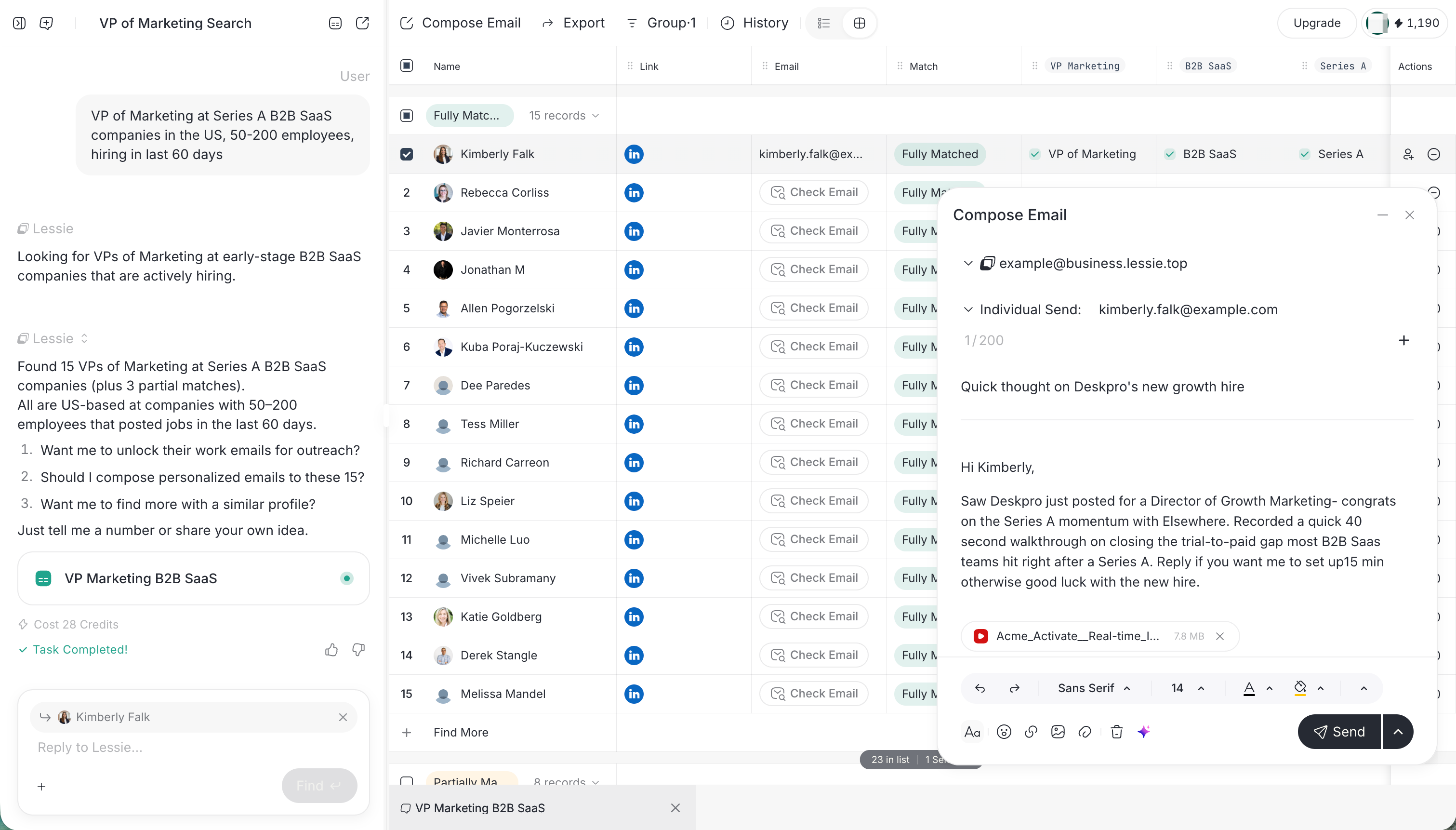Insert an image into the email
The height and width of the screenshot is (830, 1456).
(1058, 731)
